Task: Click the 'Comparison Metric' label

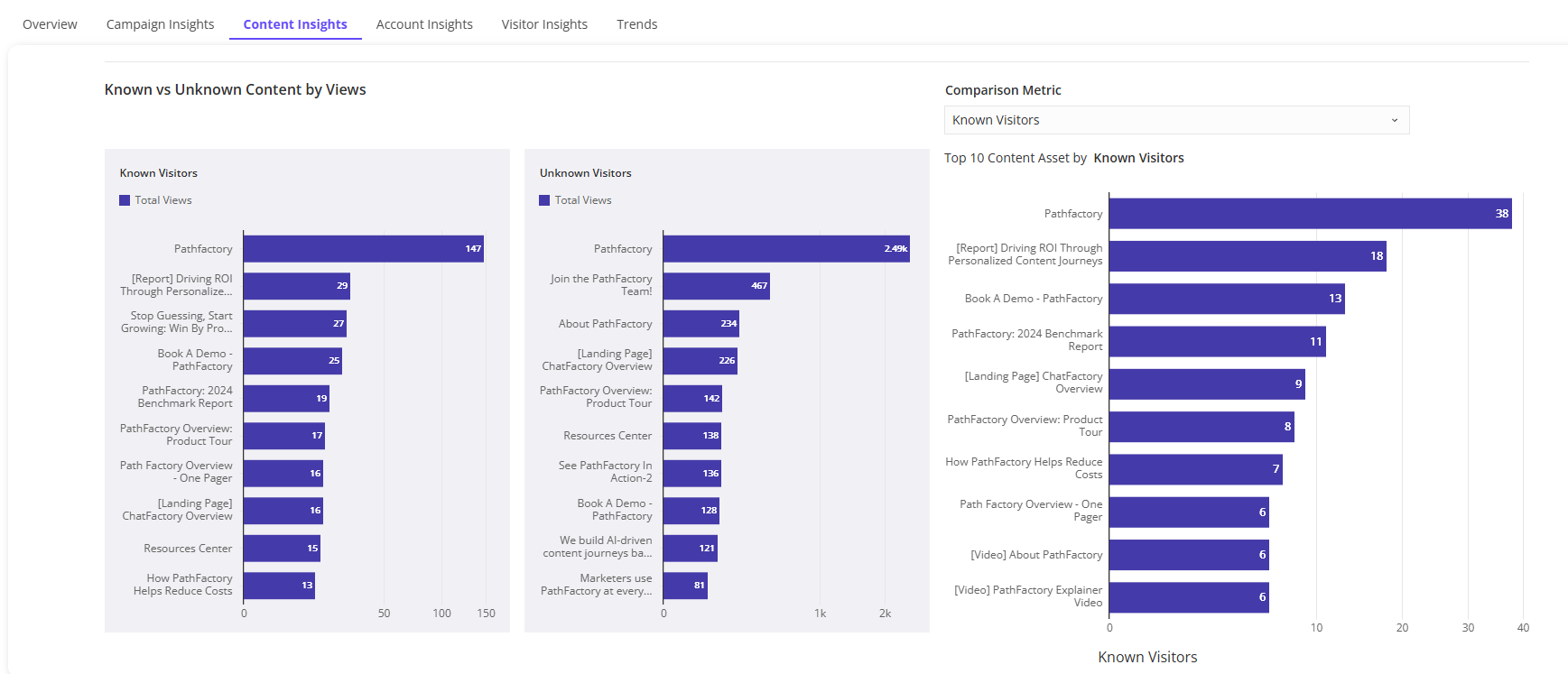Action: (x=1003, y=90)
